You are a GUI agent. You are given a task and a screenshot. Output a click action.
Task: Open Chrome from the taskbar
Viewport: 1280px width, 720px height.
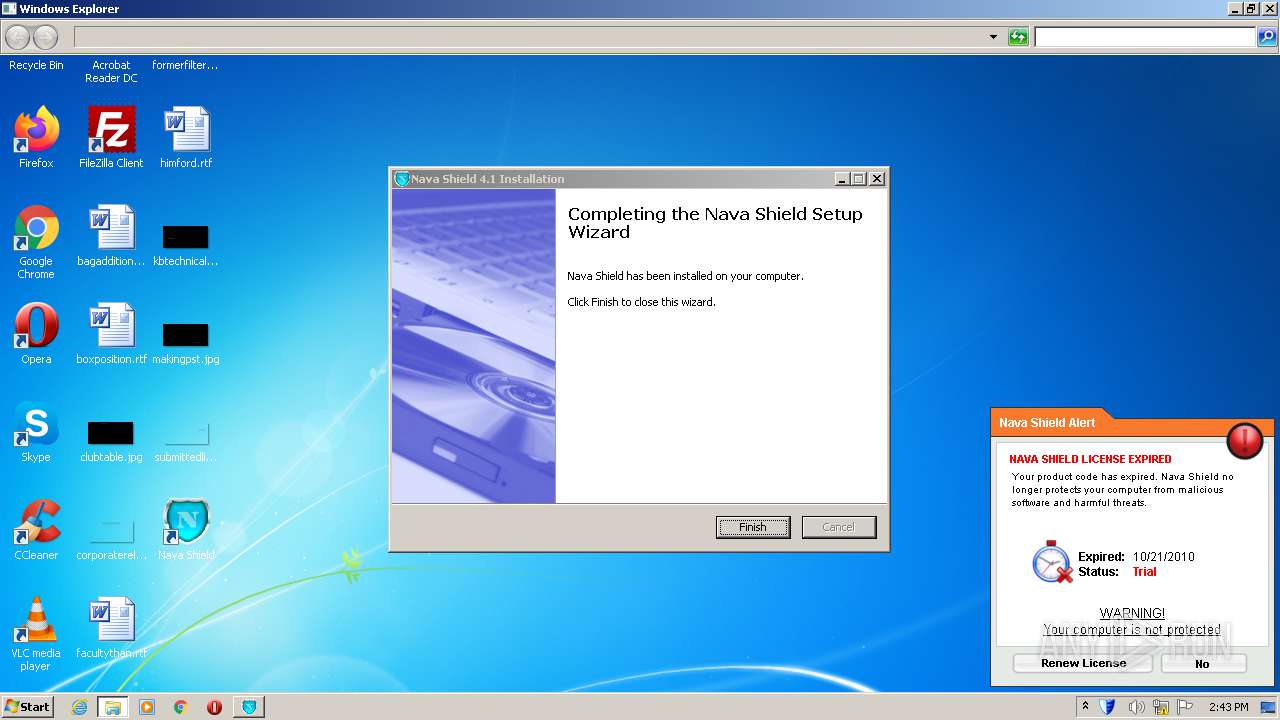tap(181, 707)
